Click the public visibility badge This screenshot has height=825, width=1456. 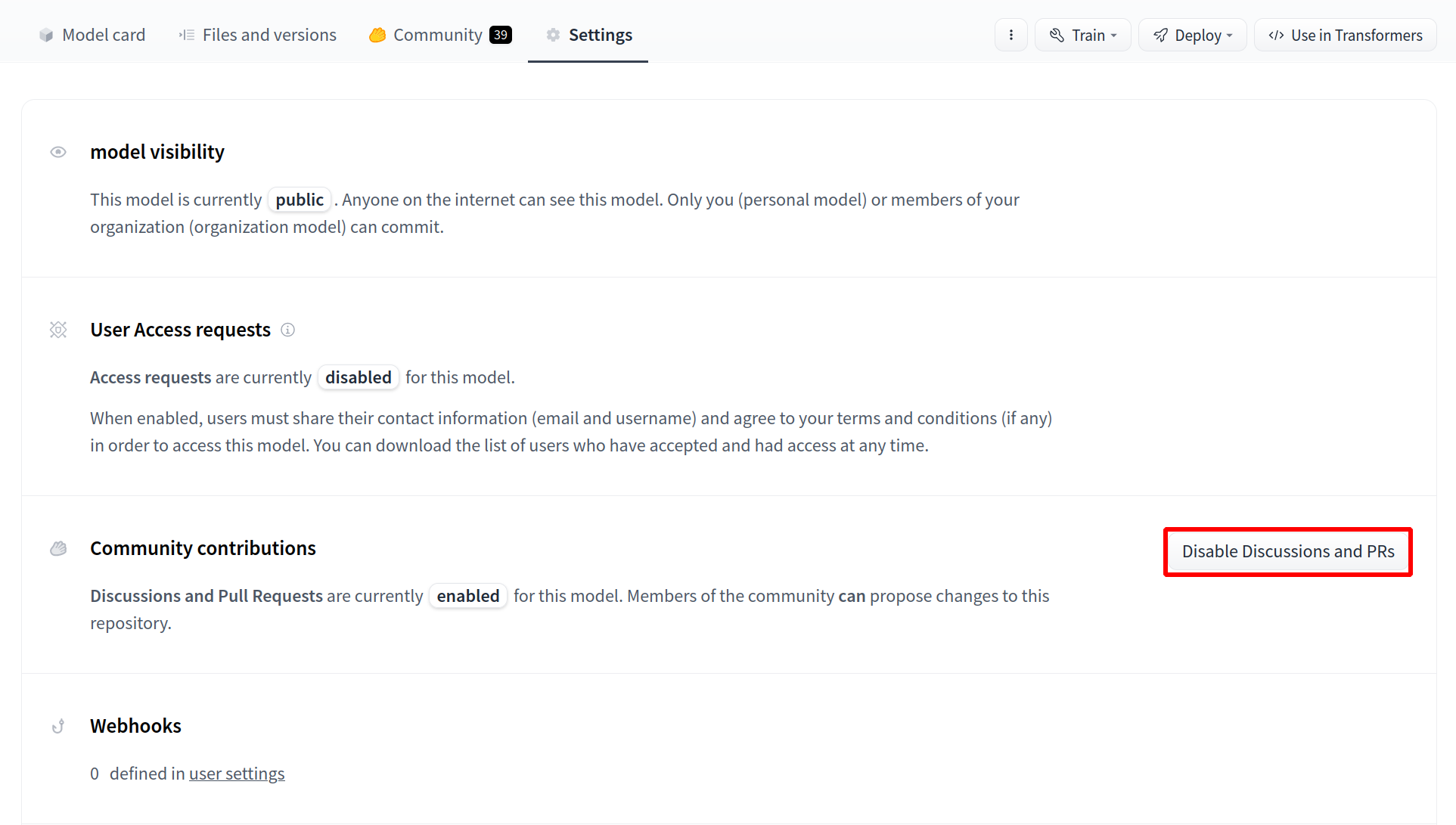tap(300, 200)
